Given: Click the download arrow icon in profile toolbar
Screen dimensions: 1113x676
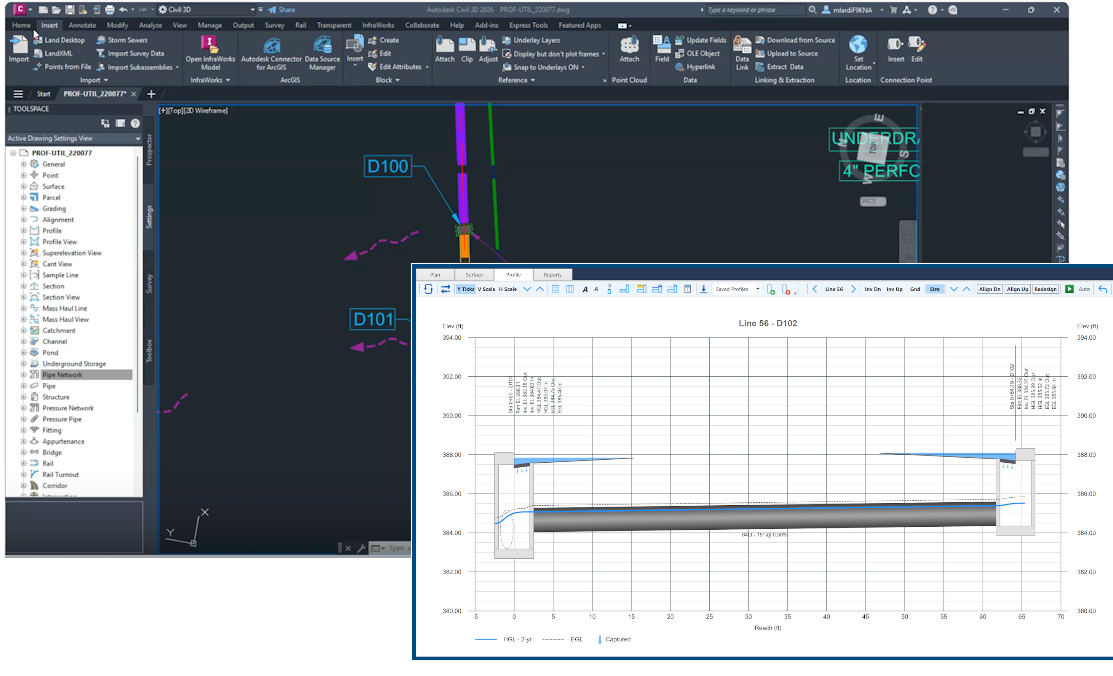Looking at the screenshot, I should pos(703,289).
